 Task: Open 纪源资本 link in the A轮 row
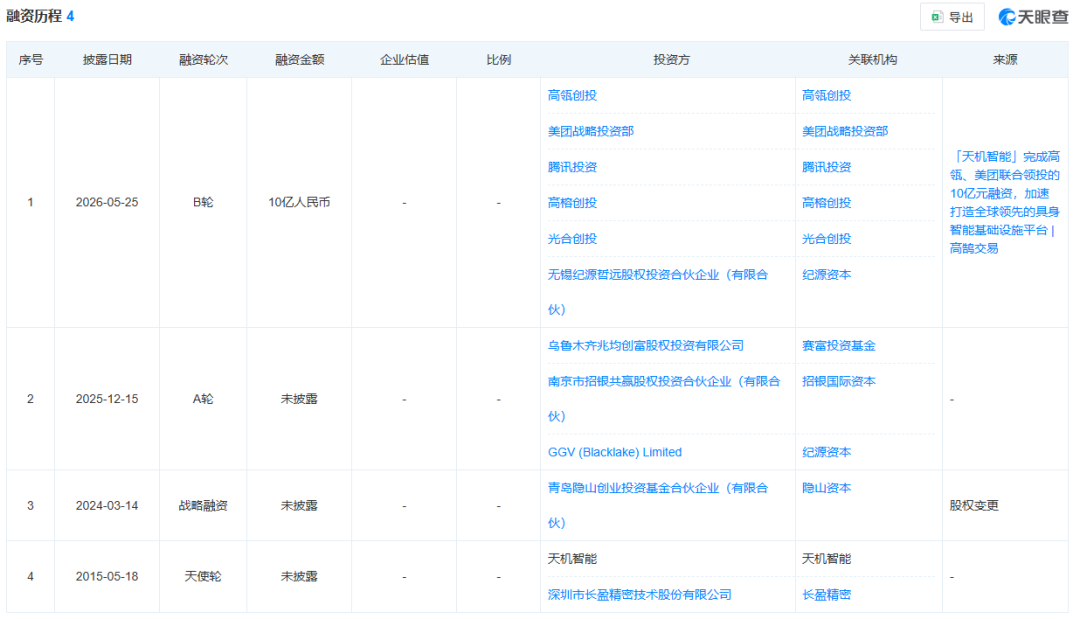pyautogui.click(x=826, y=452)
